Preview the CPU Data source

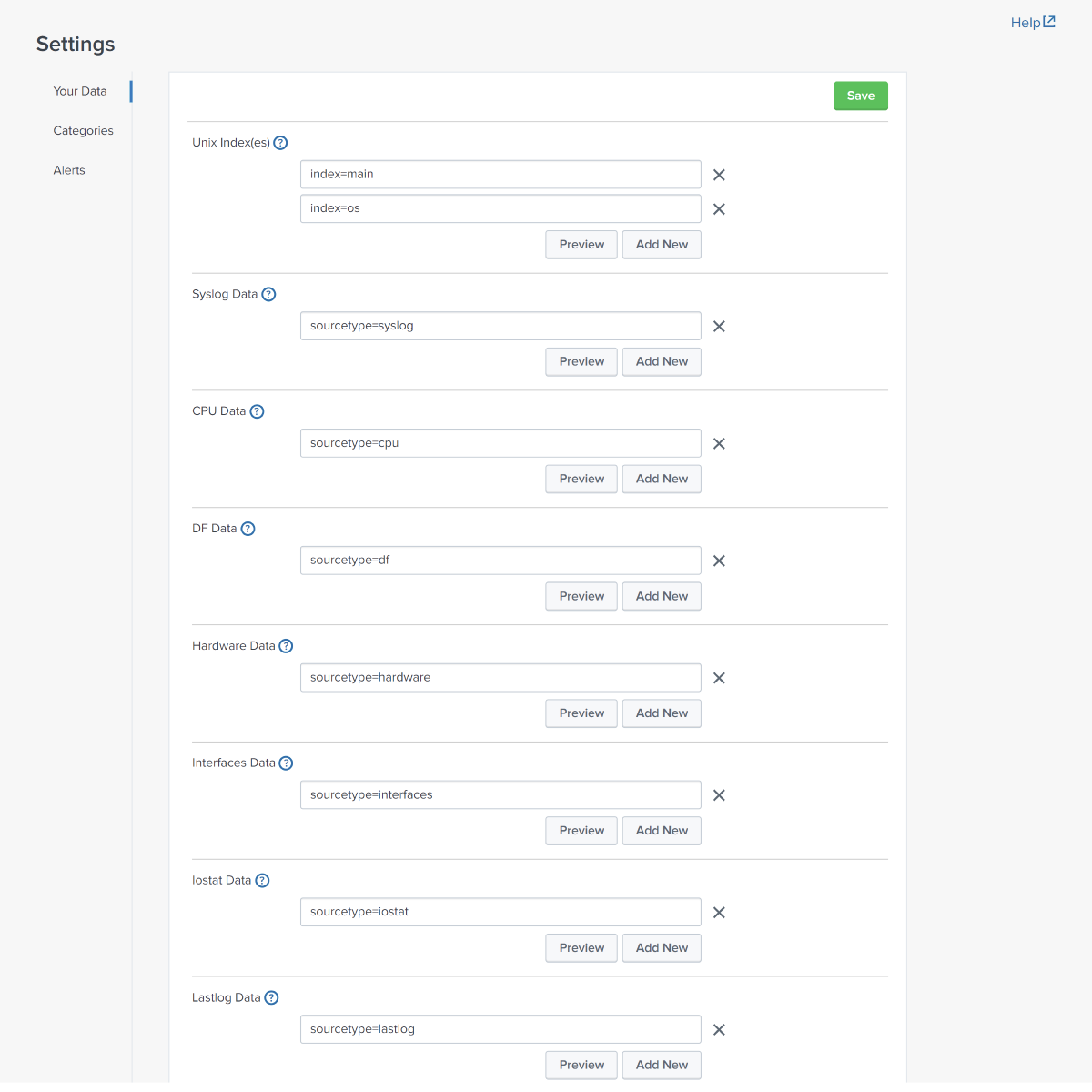[581, 479]
